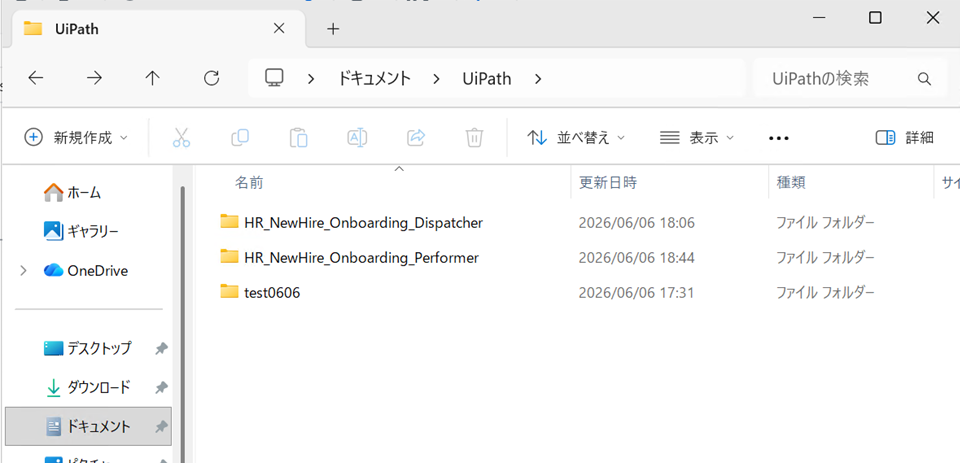Open the 並べ替え sort dropdown
This screenshot has width=960, height=463.
576,138
